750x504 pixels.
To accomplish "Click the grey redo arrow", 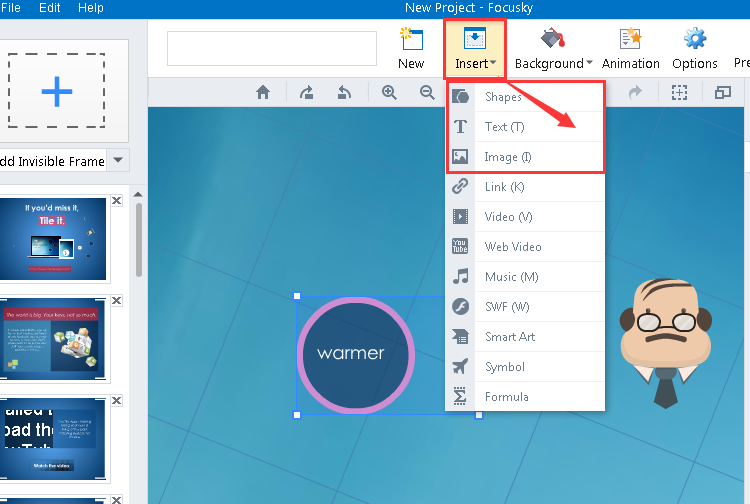I will 635,92.
